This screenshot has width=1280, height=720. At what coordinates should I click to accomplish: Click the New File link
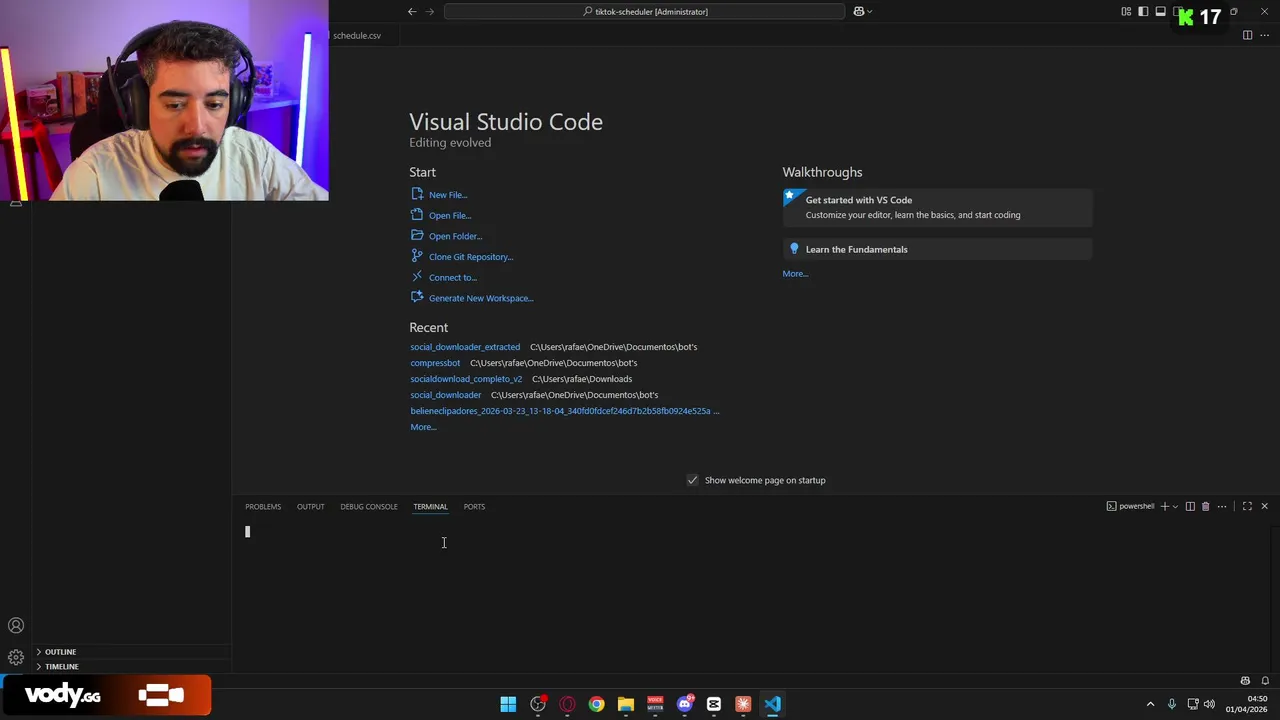tap(448, 195)
